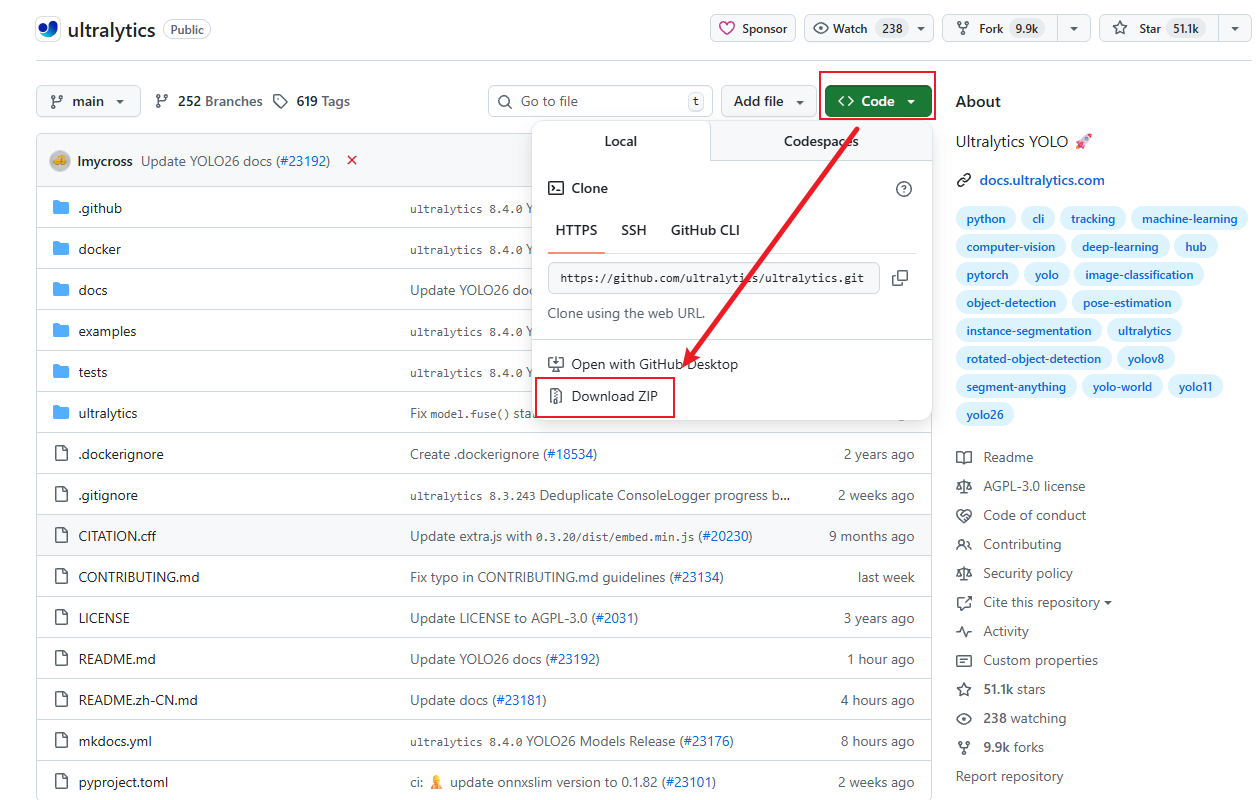This screenshot has width=1259, height=800.
Task: Click the Fork button
Action: pyautogui.click(x=1000, y=28)
